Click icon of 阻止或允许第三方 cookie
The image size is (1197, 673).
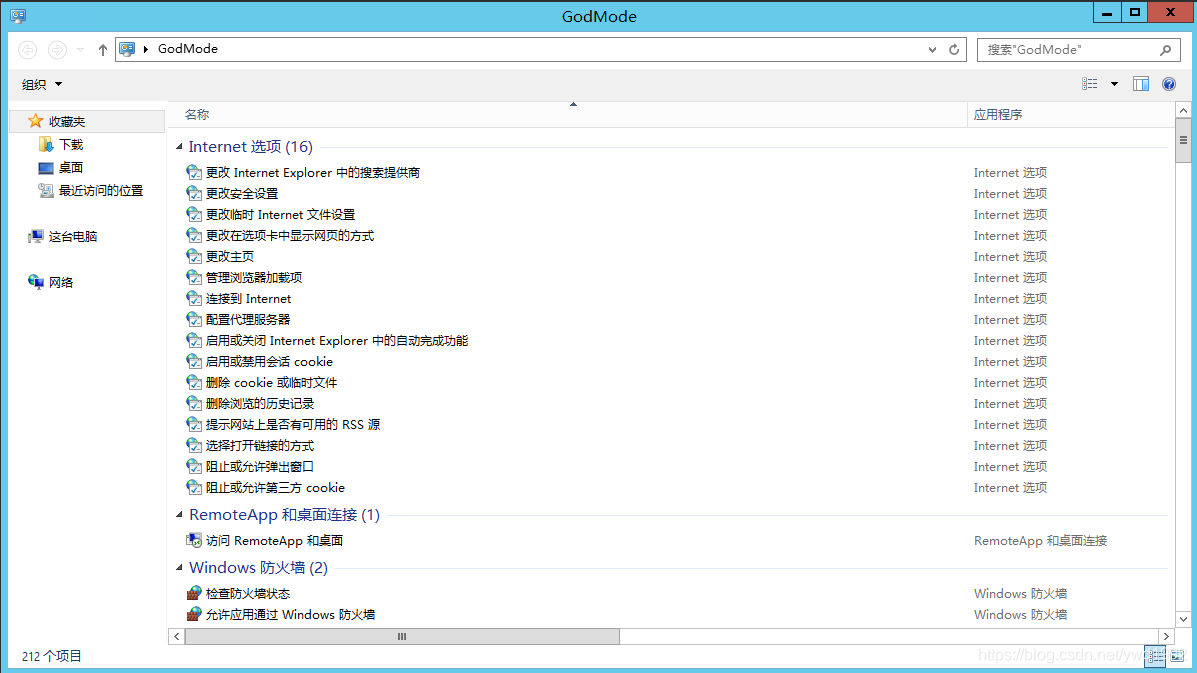pyautogui.click(x=194, y=488)
